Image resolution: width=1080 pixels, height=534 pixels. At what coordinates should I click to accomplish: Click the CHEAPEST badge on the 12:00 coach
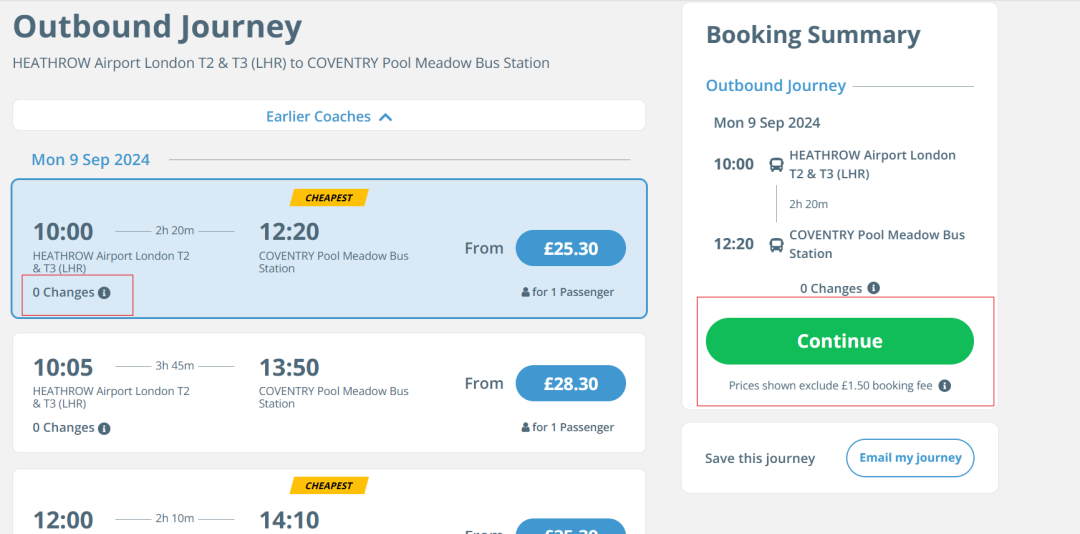[x=329, y=486]
